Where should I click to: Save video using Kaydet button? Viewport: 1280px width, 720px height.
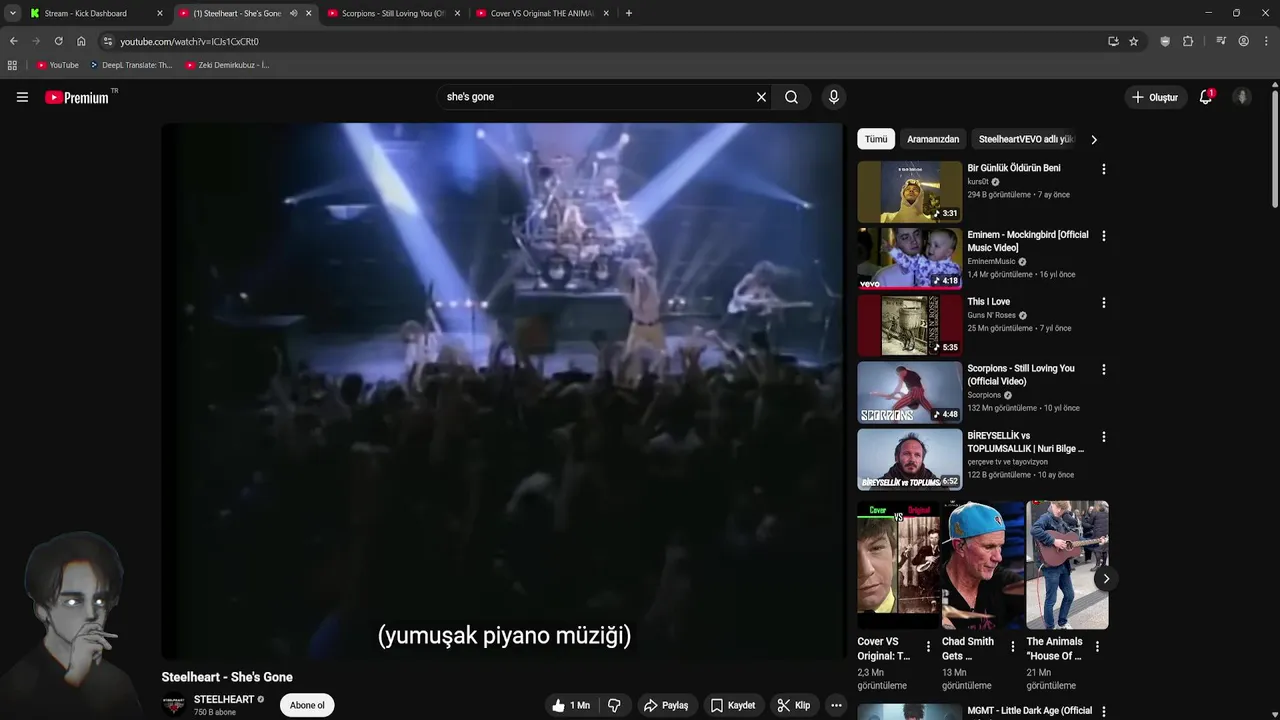[733, 705]
